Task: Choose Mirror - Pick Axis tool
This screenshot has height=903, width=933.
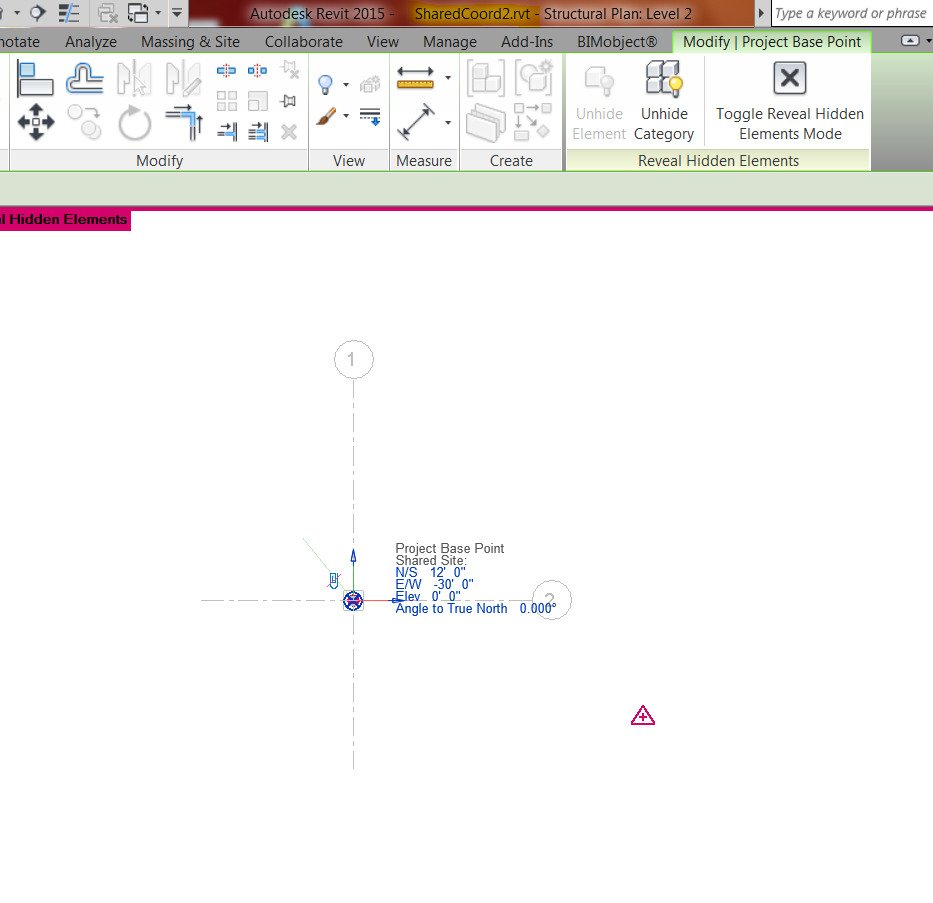Action: click(134, 78)
